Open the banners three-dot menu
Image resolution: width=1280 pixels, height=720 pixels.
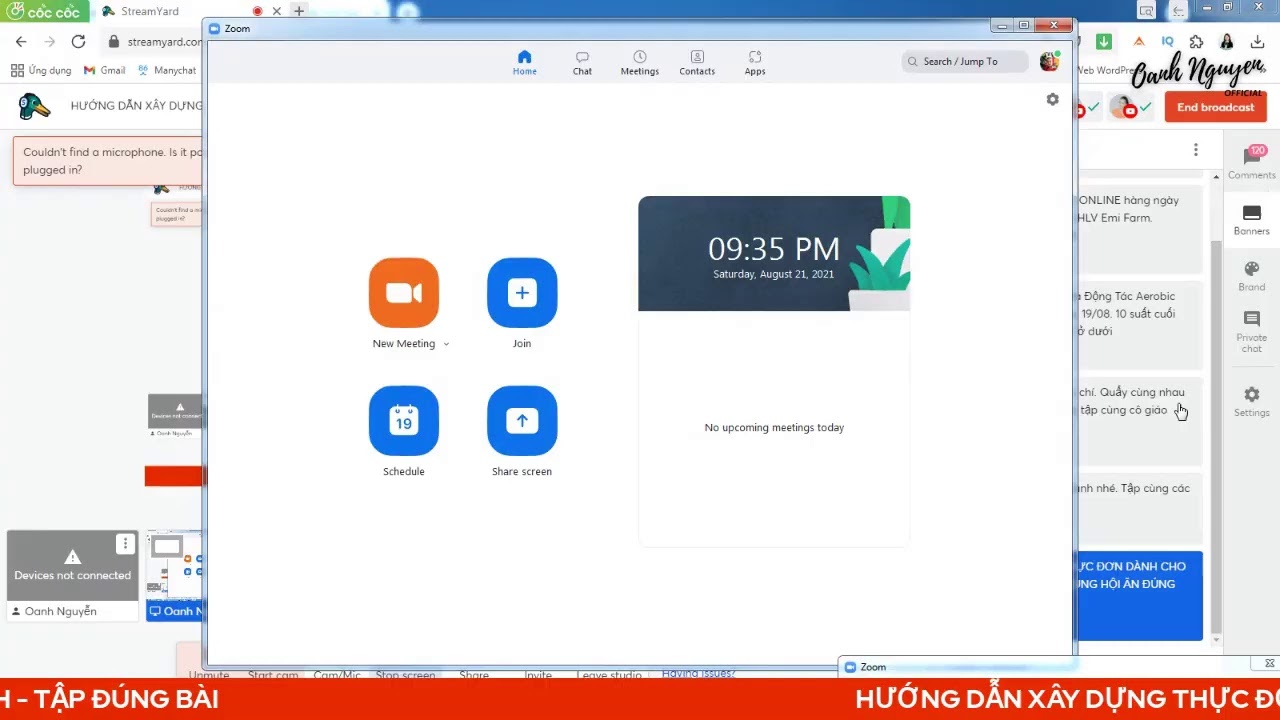[x=1195, y=150]
